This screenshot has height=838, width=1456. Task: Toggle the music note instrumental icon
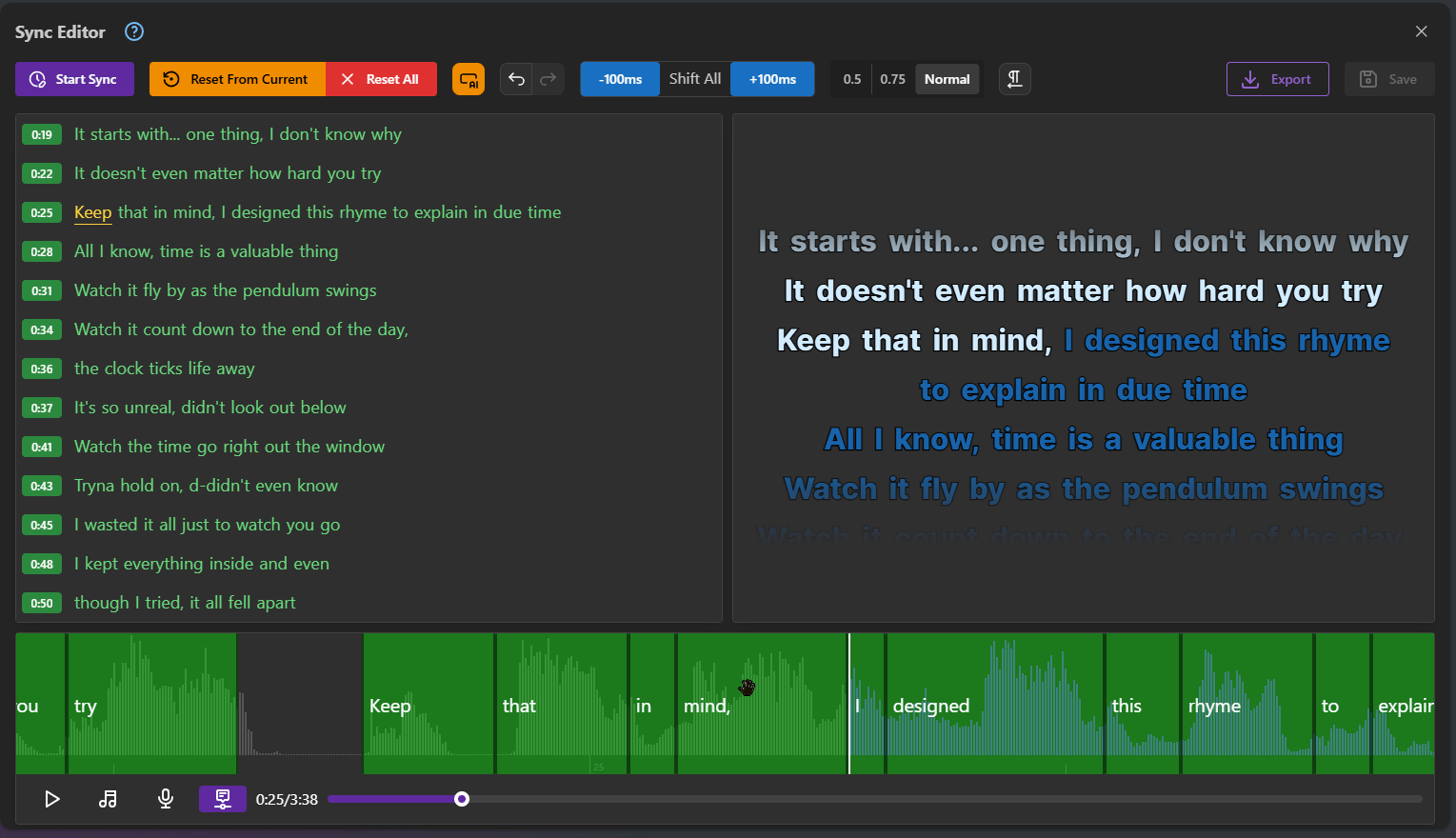[108, 799]
